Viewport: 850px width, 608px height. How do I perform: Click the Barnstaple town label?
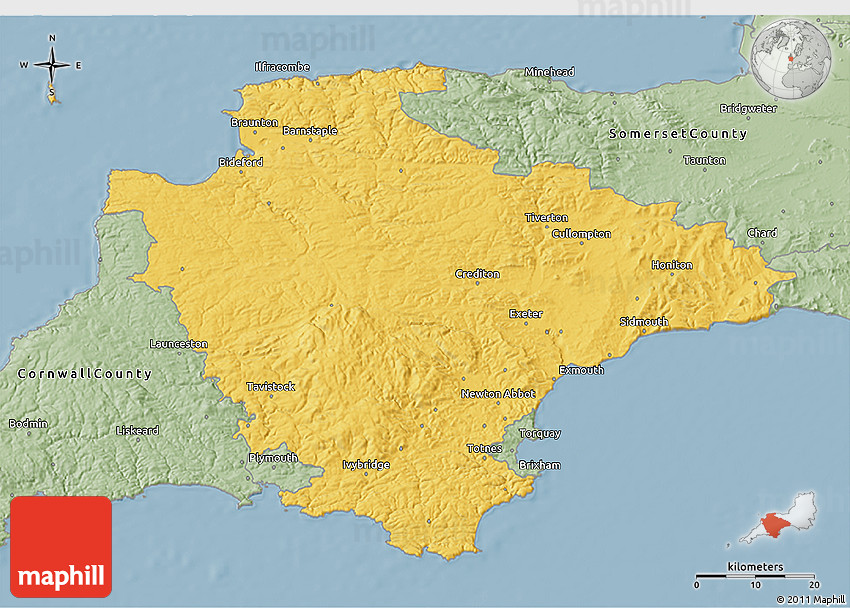[310, 131]
